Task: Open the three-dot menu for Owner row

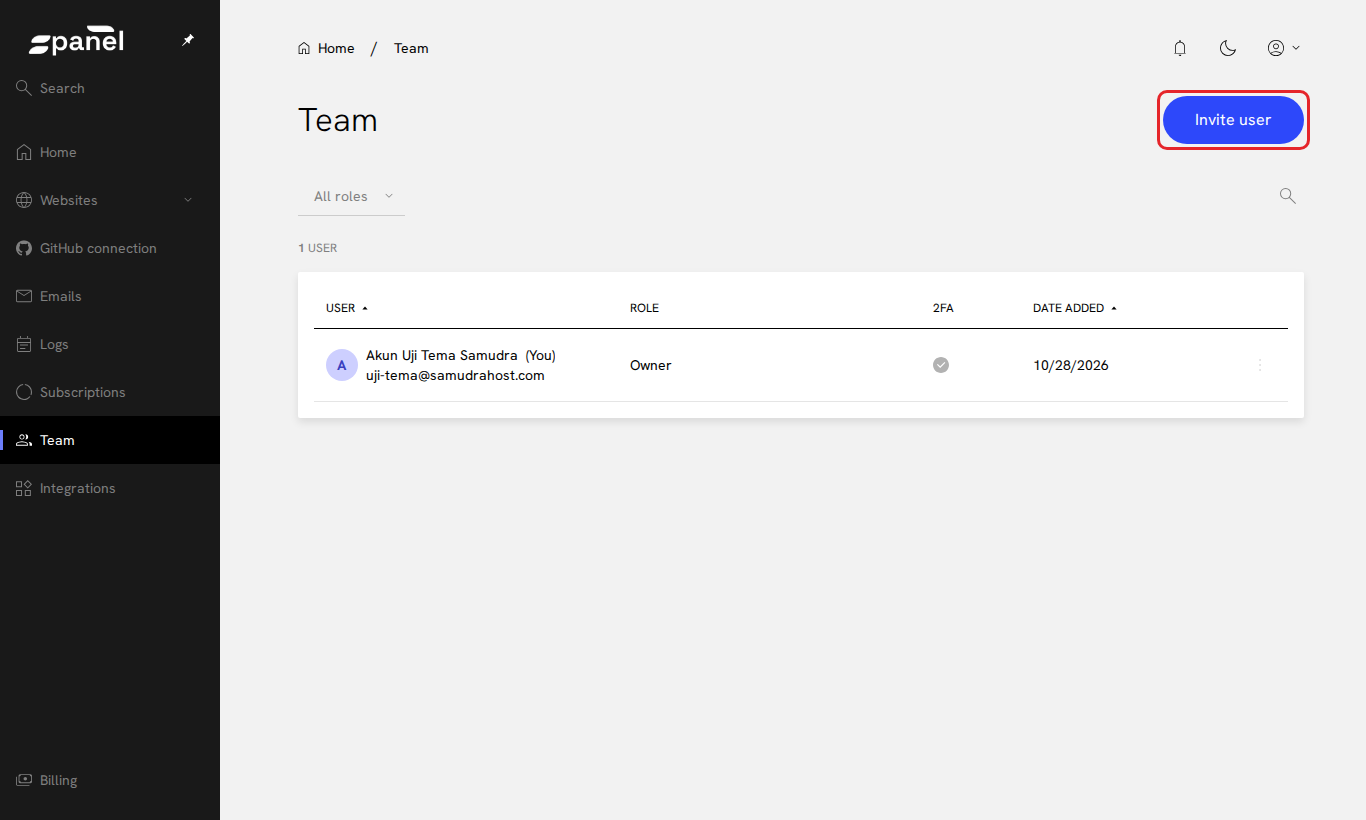Action: coord(1260,365)
